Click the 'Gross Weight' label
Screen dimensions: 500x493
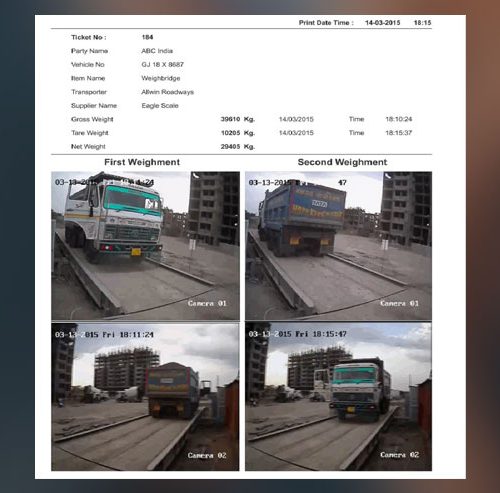coord(92,119)
